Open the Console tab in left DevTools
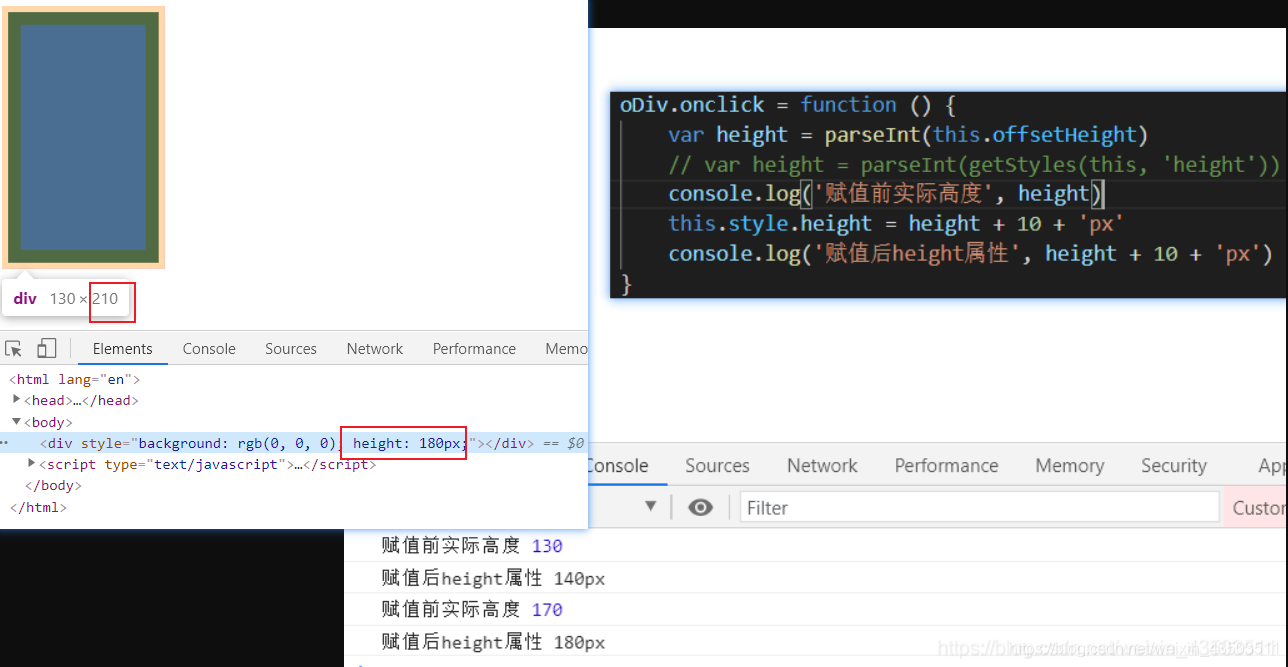This screenshot has width=1288, height=667. (209, 349)
